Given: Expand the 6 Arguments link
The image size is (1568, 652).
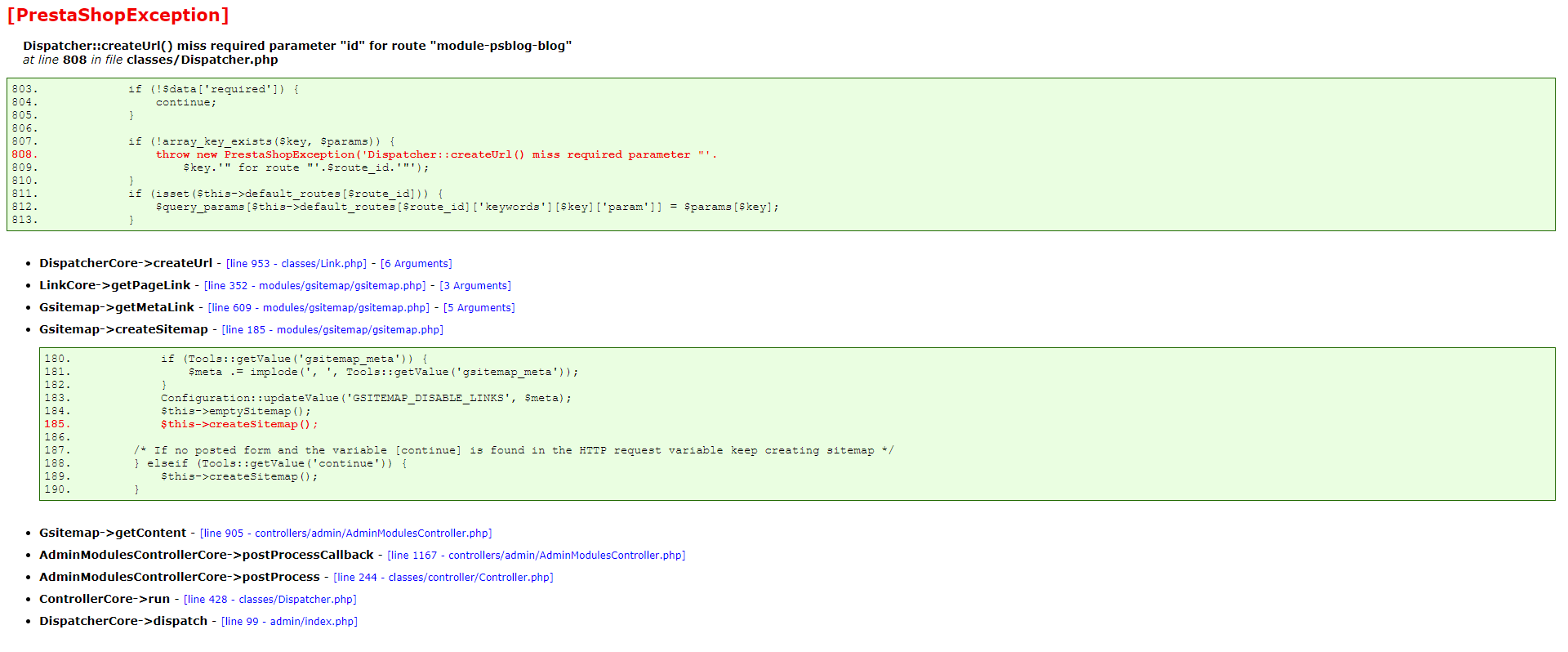Looking at the screenshot, I should pyautogui.click(x=416, y=264).
